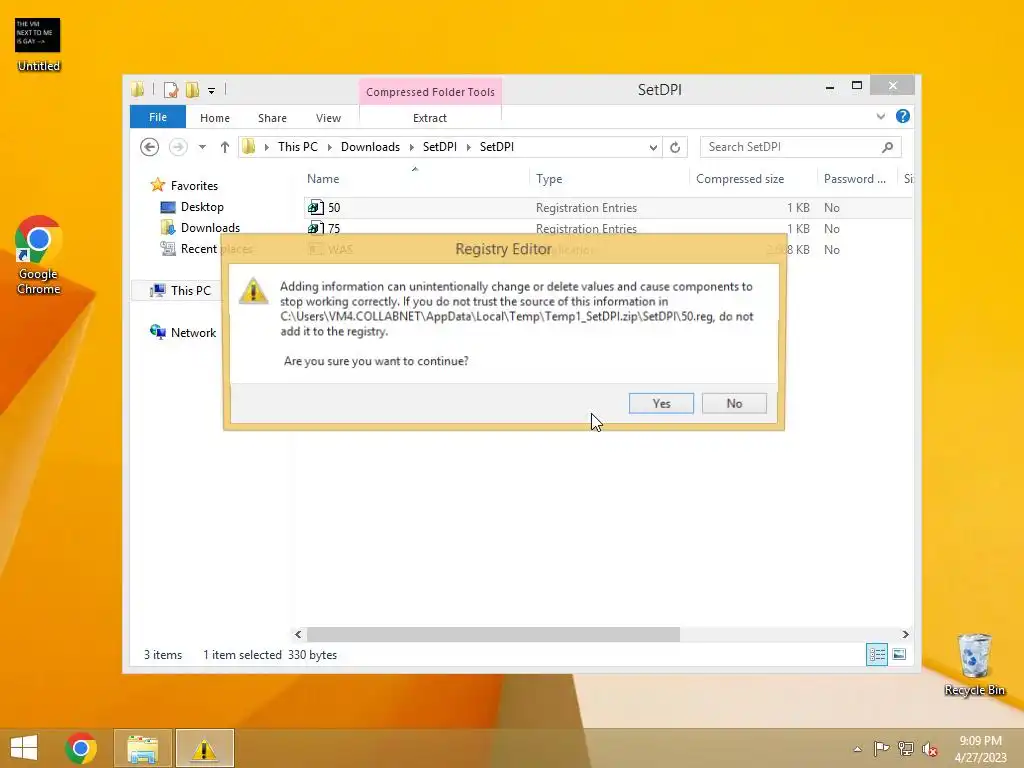Expand the ribbon with chevron
The image size is (1024, 768).
(x=880, y=116)
